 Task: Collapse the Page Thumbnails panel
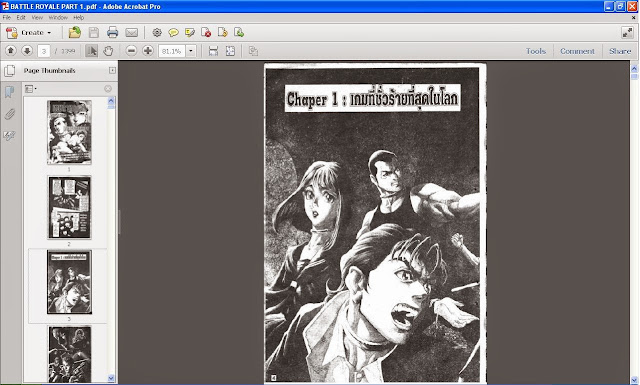(x=112, y=70)
